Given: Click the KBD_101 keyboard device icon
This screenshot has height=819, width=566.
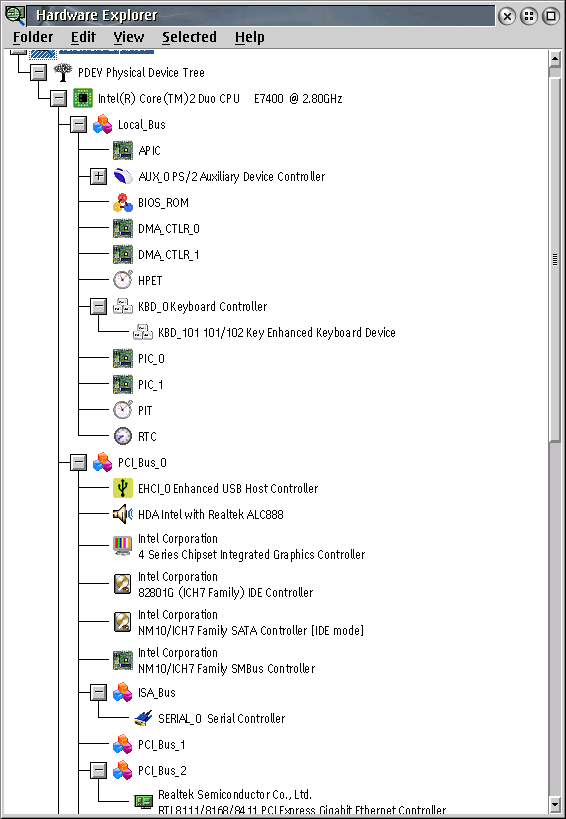Looking at the screenshot, I should click(143, 333).
